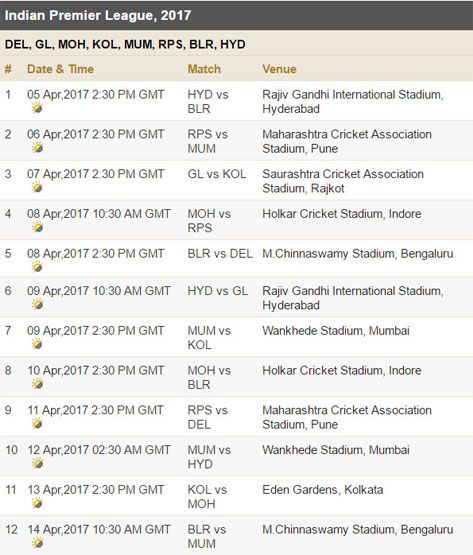Click the weather icon for BLR vs DEL
Viewport: 473px width, 555px height.
37,267
